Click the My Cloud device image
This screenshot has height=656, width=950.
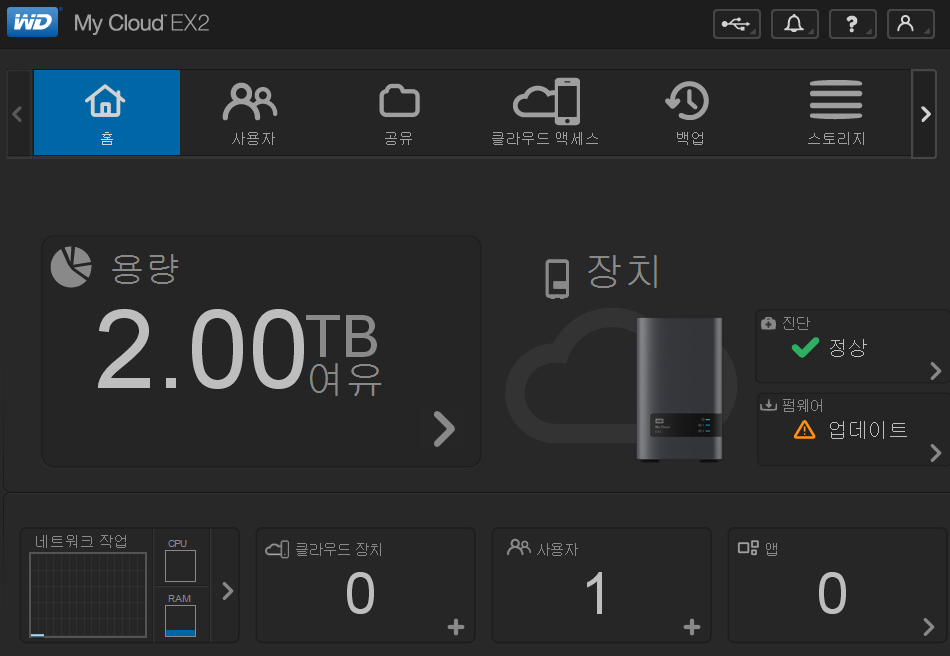679,390
